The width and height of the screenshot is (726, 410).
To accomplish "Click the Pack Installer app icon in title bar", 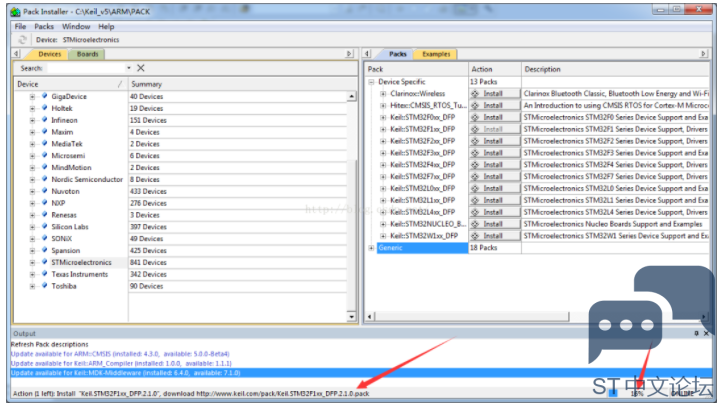I will coord(16,12).
